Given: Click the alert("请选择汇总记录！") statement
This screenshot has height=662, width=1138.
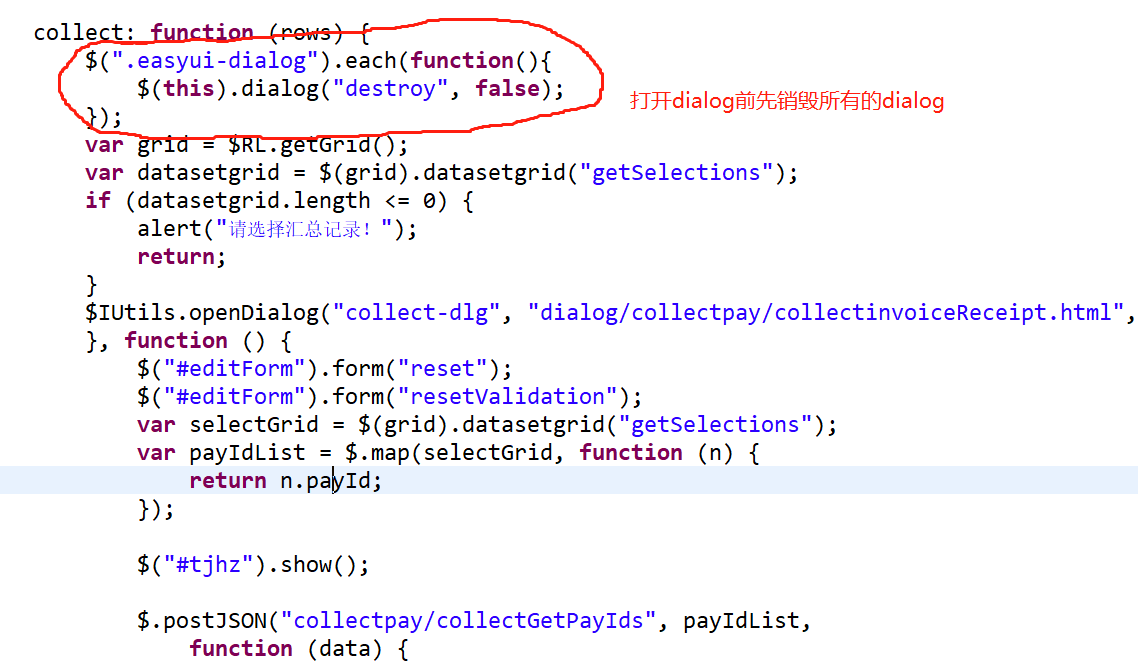Looking at the screenshot, I should [x=277, y=229].
